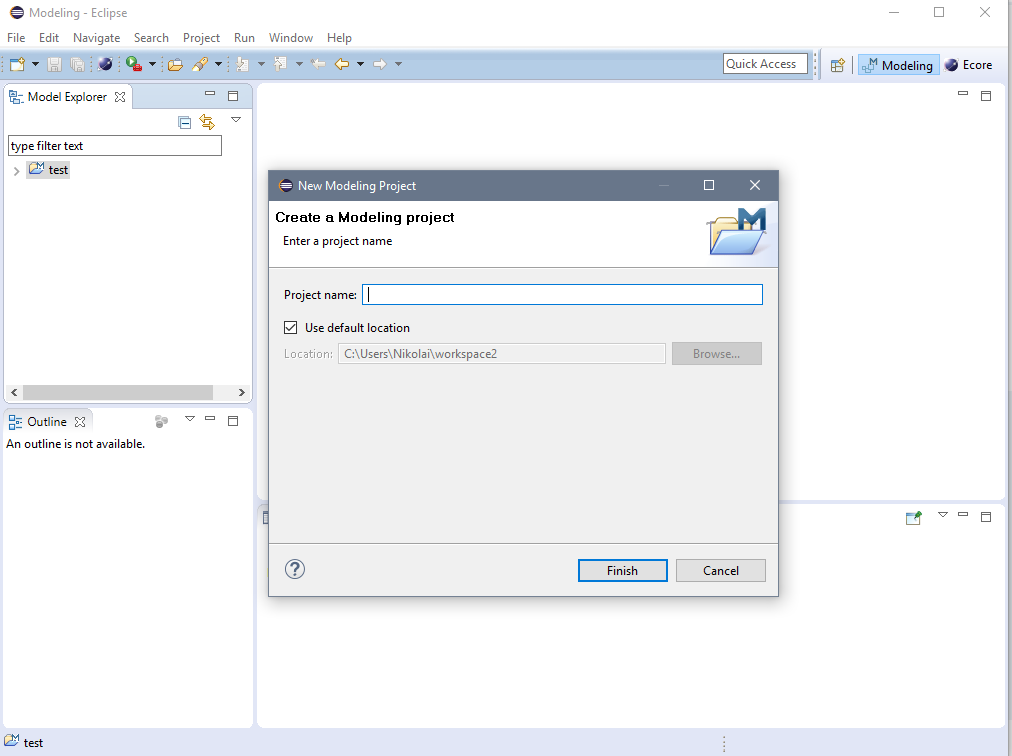The height and width of the screenshot is (756, 1012).
Task: Click the type filter text field
Action: click(115, 146)
